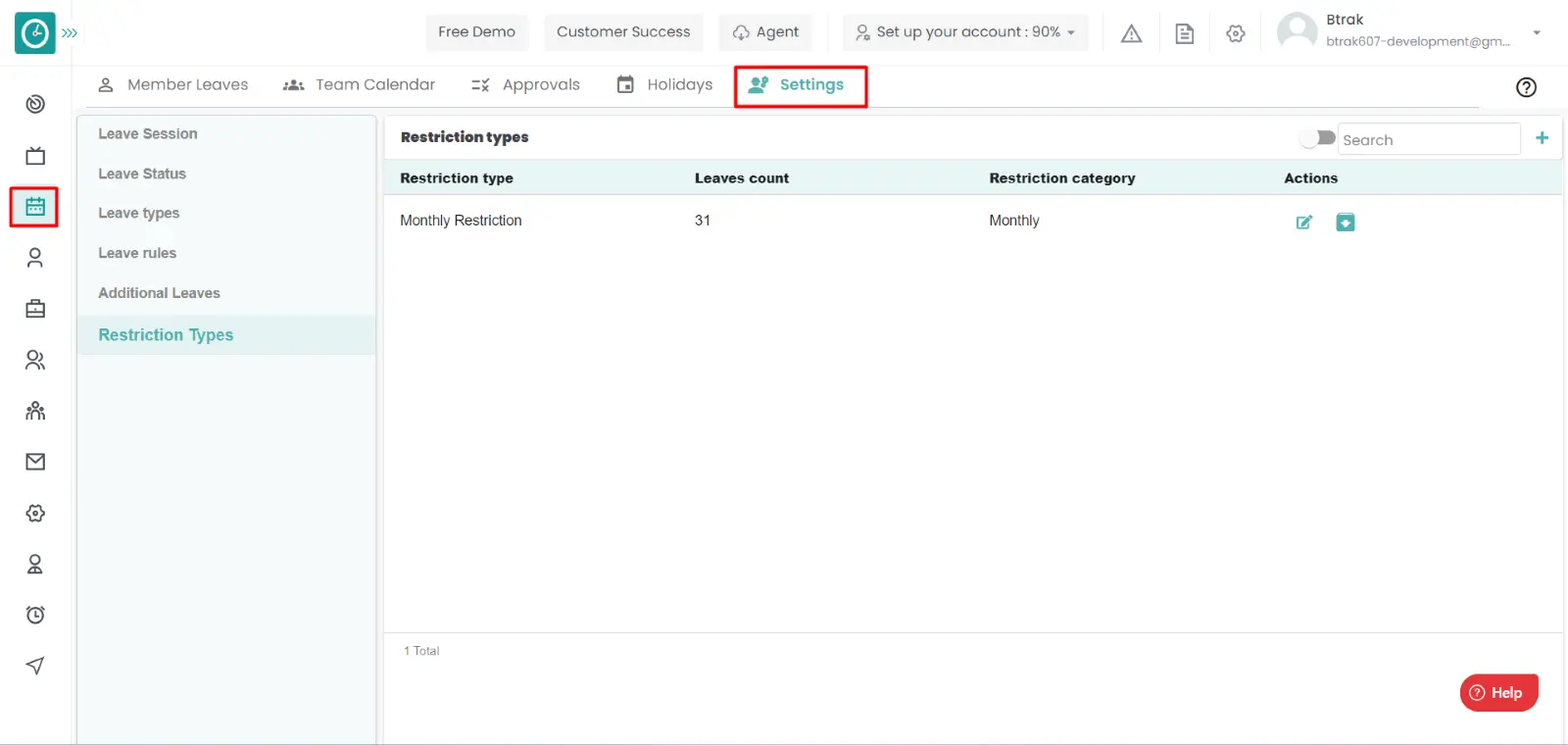Switch to the Team Calendar tab
The height and width of the screenshot is (746, 1568).
359,85
